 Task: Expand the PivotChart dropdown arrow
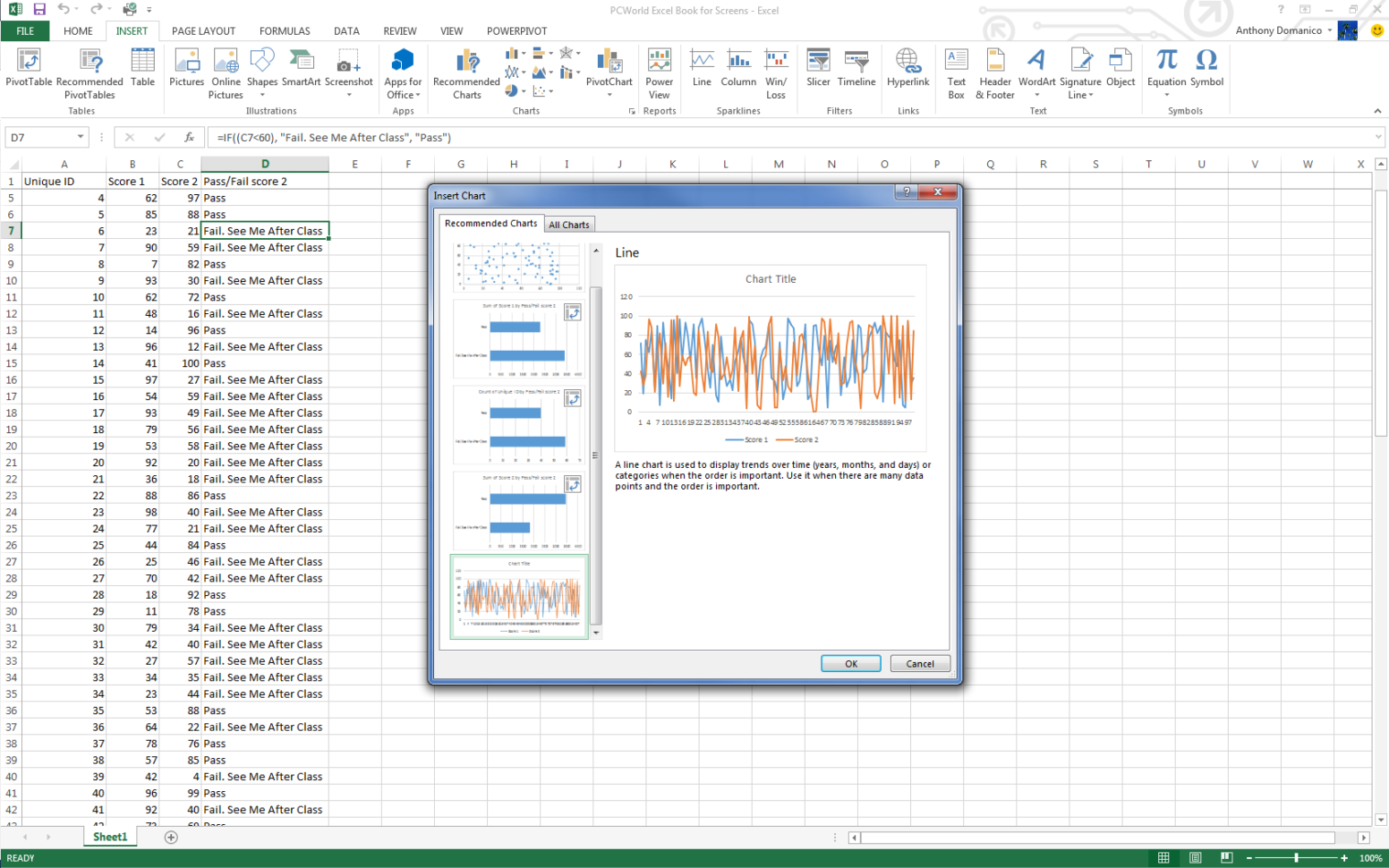[609, 93]
